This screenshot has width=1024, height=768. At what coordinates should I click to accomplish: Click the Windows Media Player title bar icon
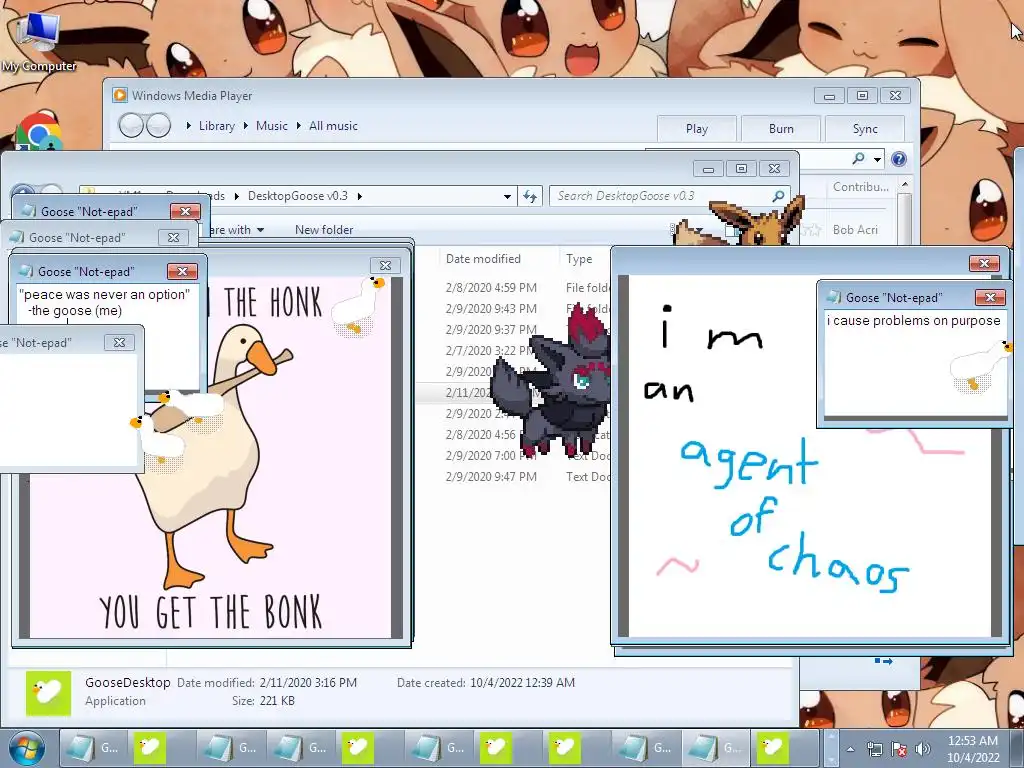[x=120, y=95]
